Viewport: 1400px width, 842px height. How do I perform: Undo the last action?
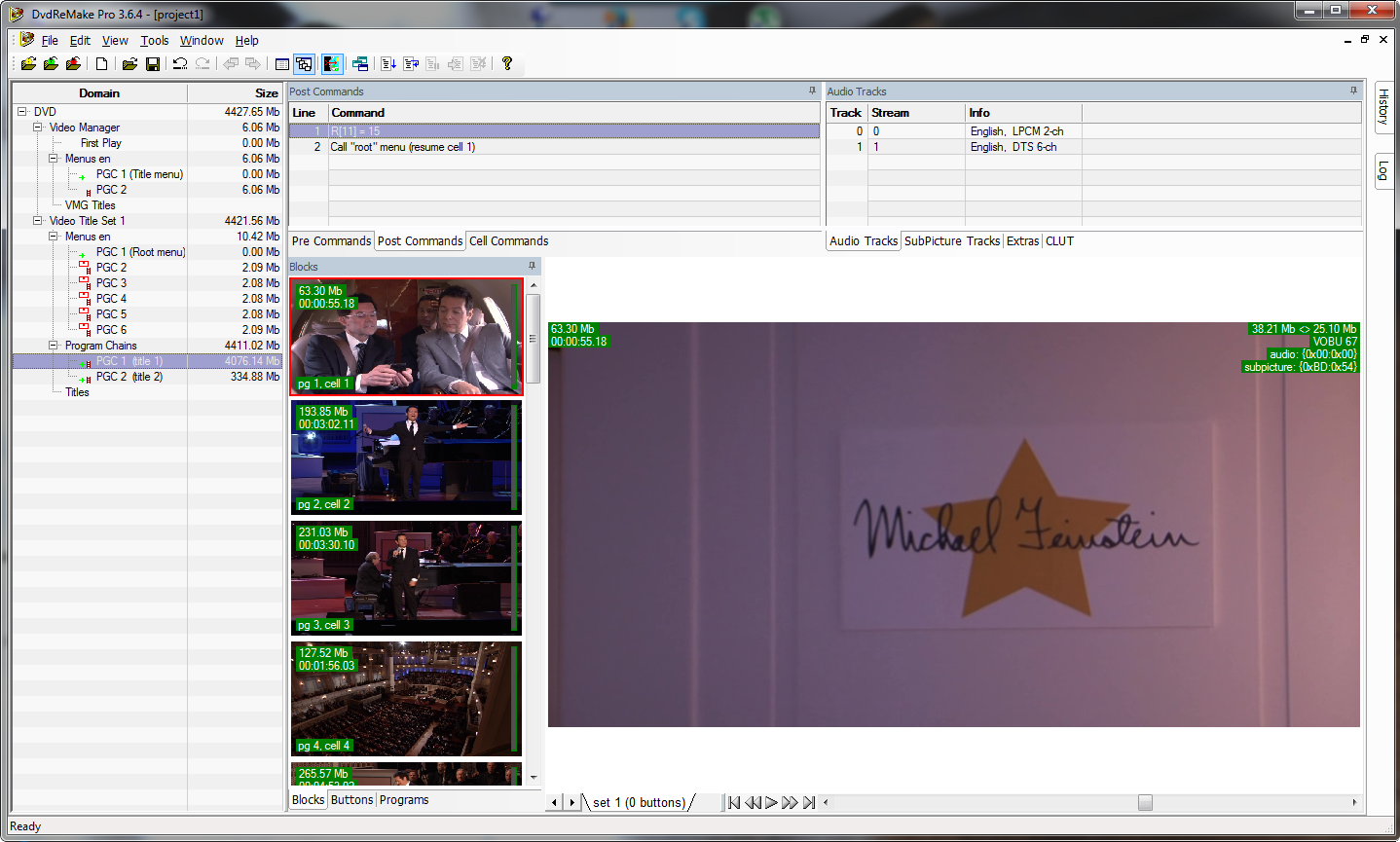[x=180, y=63]
